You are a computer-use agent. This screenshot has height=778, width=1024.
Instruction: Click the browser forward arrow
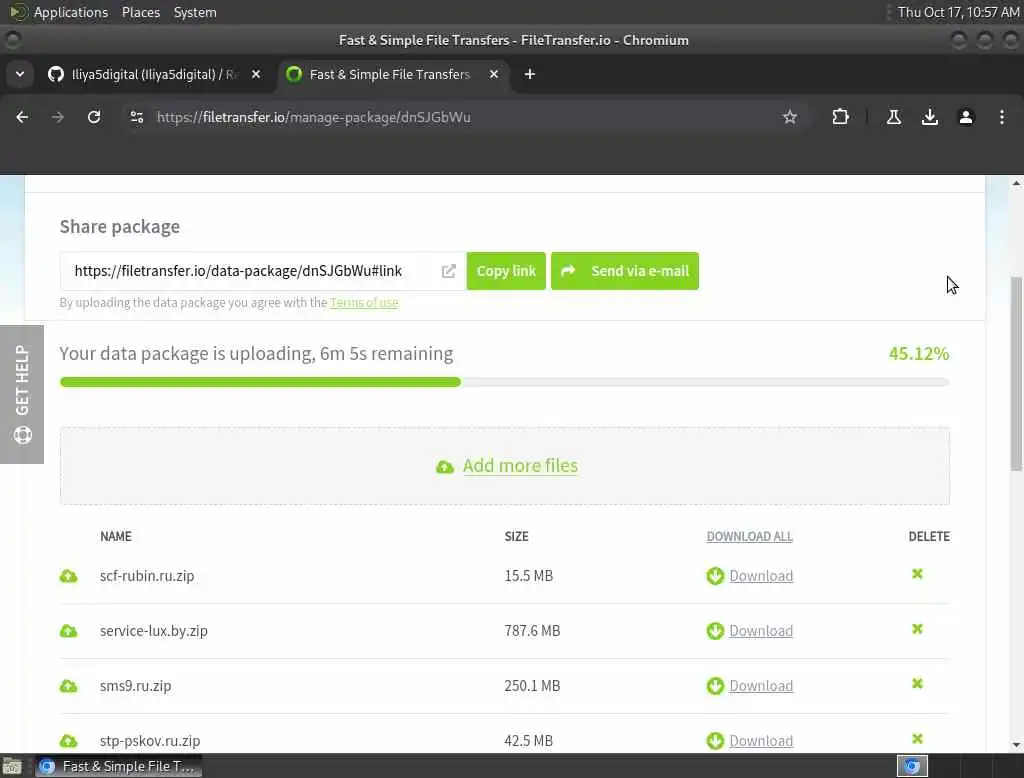click(x=57, y=117)
